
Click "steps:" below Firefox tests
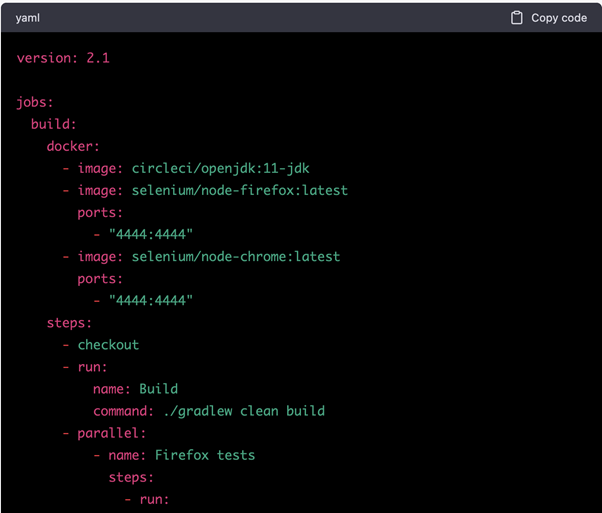coord(131,478)
